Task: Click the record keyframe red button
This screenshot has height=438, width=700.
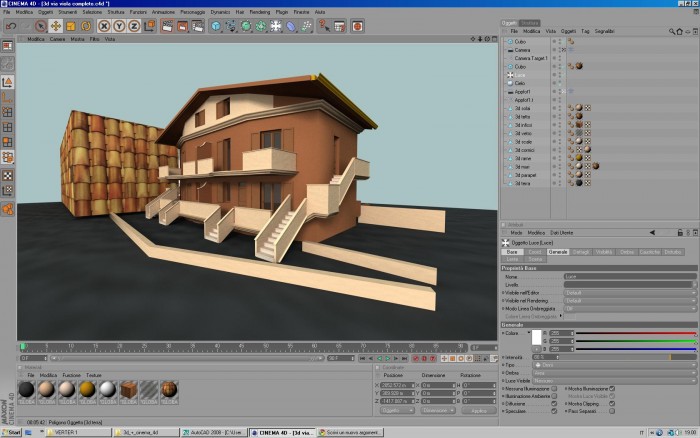Action: 416,359
